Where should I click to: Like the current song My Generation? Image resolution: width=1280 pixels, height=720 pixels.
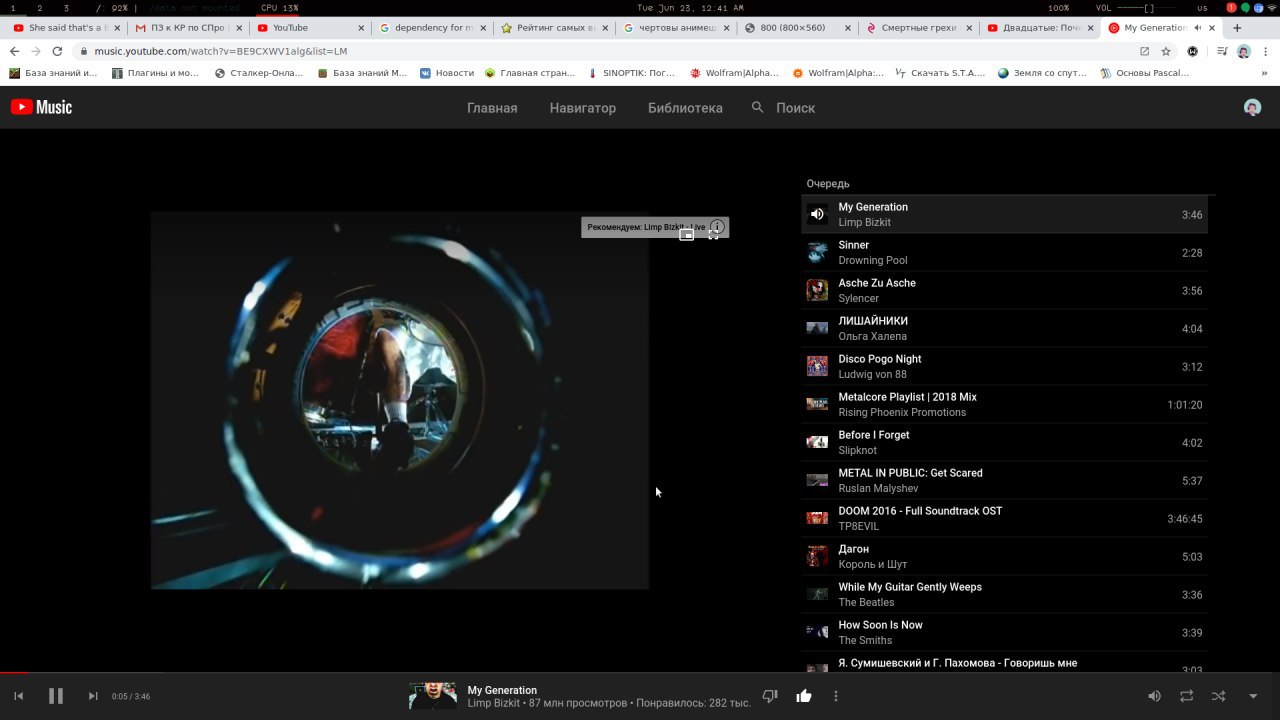coord(803,696)
